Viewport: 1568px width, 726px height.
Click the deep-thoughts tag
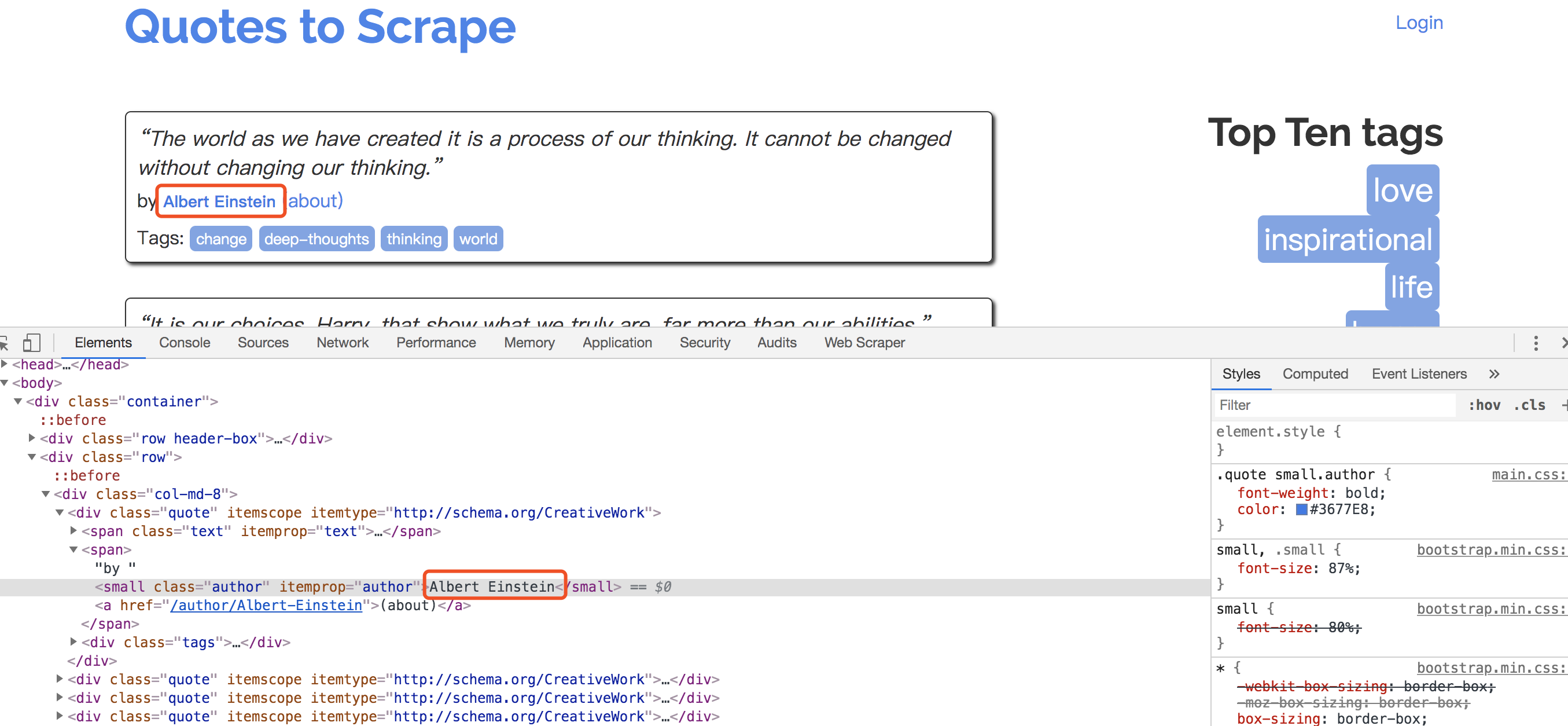click(x=316, y=239)
